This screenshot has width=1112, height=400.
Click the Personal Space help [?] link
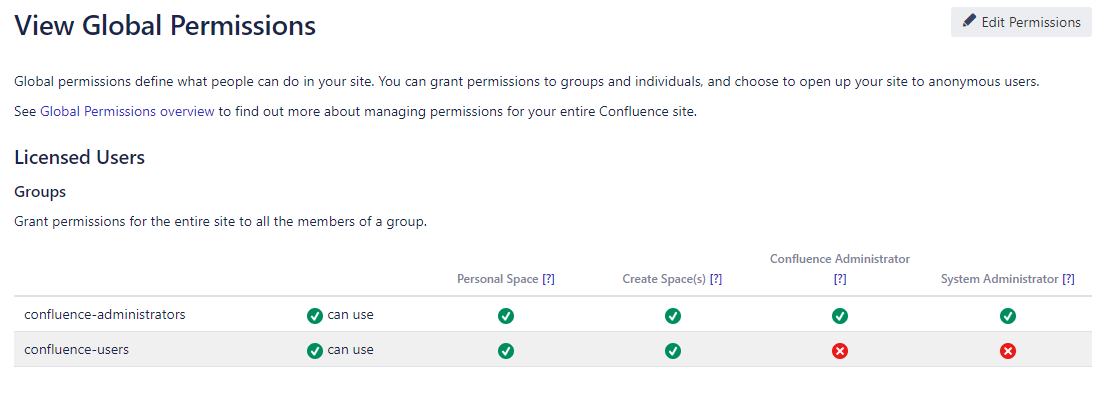pyautogui.click(x=548, y=280)
